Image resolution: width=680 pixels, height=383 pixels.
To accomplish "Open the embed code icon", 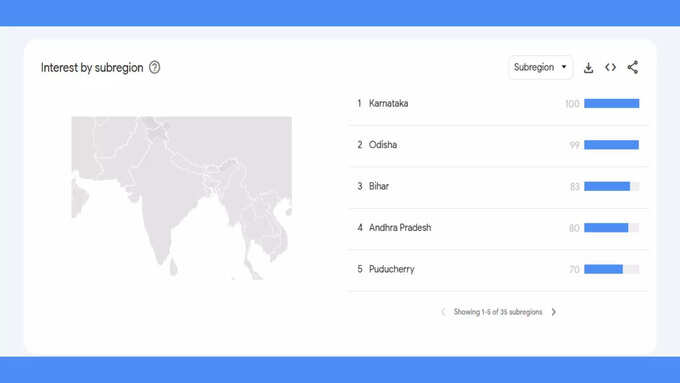I will point(611,67).
